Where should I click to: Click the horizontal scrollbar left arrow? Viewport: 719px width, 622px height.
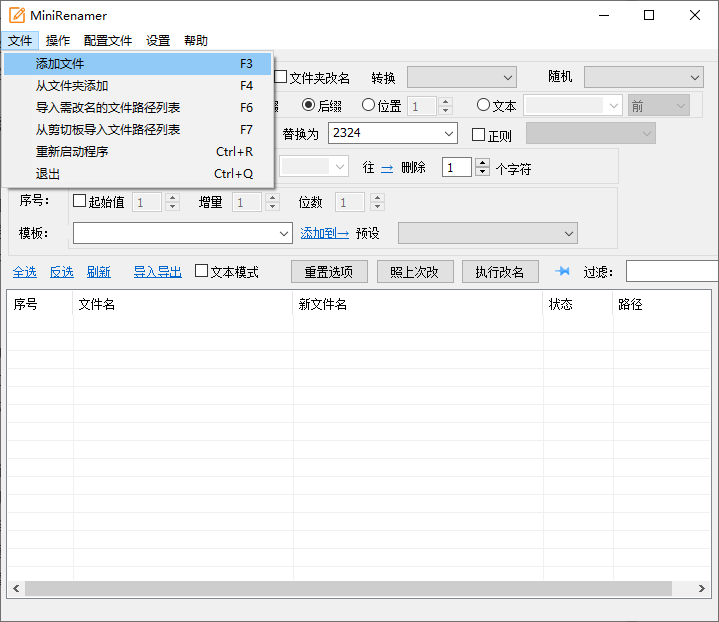coord(17,589)
